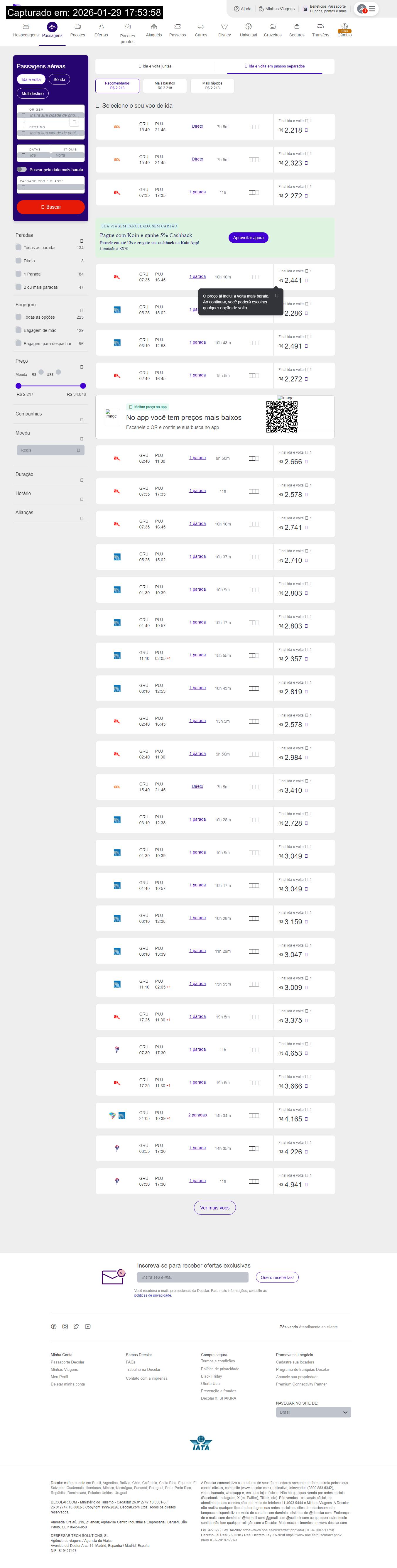Open the Hospedagens section icon
This screenshot has height=1568, width=397.
click(26, 27)
